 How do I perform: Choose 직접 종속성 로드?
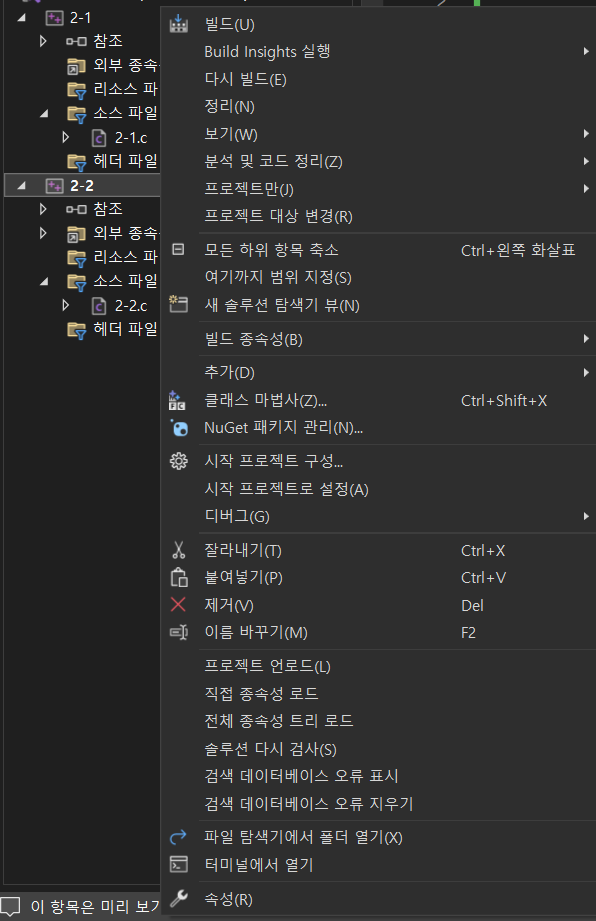[x=378, y=694]
